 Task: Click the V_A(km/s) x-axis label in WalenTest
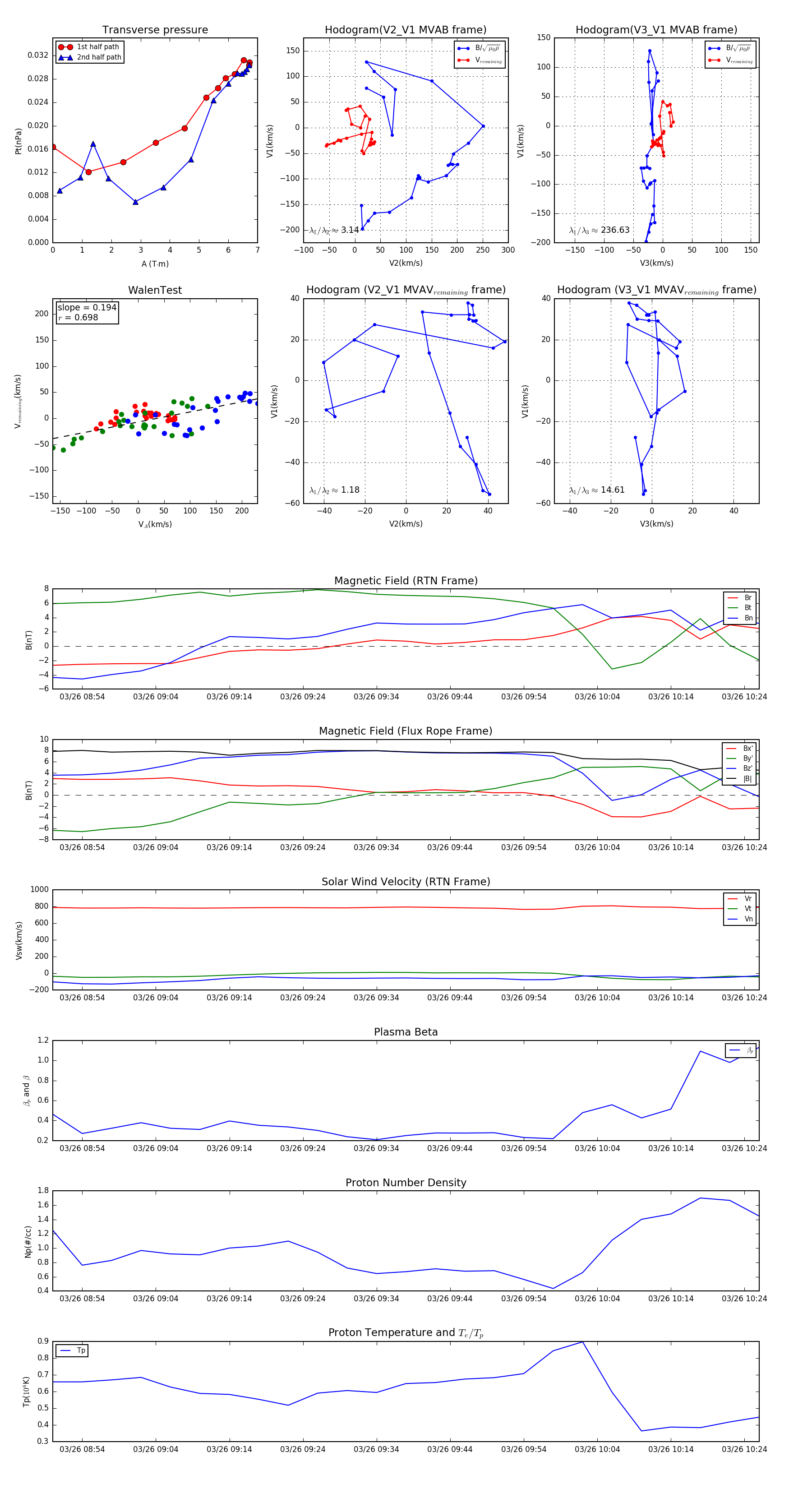point(155,524)
